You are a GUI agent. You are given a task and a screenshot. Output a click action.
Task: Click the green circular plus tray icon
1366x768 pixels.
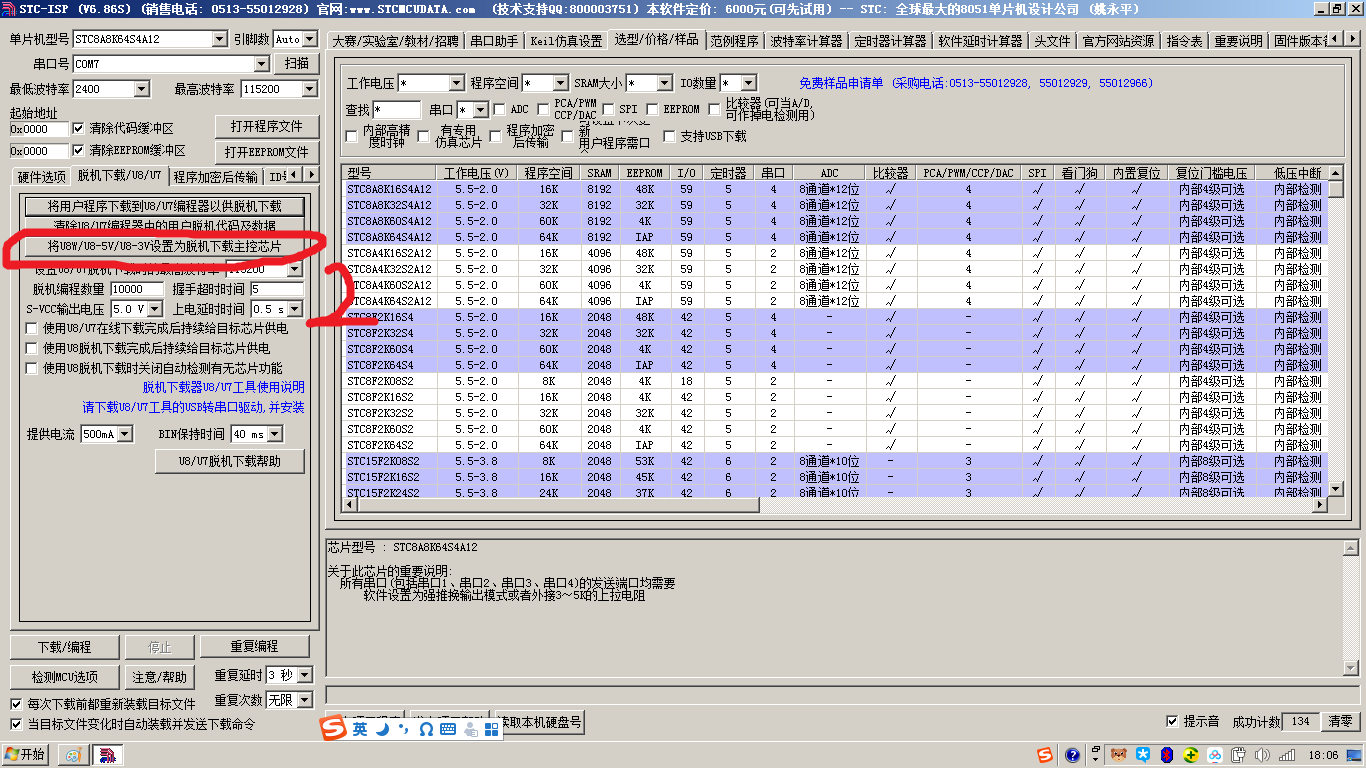coord(1191,755)
